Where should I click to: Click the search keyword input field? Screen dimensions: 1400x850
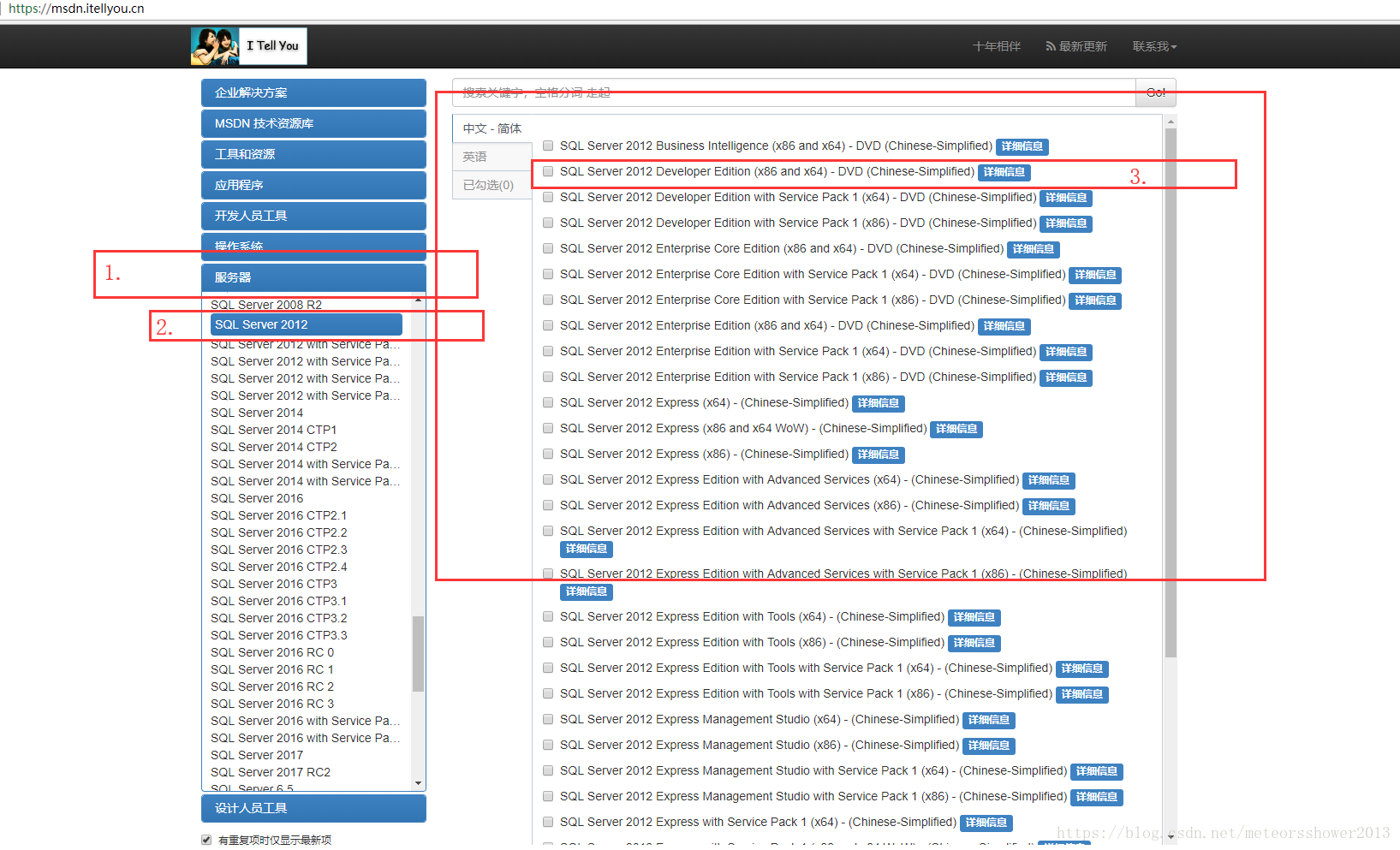794,92
